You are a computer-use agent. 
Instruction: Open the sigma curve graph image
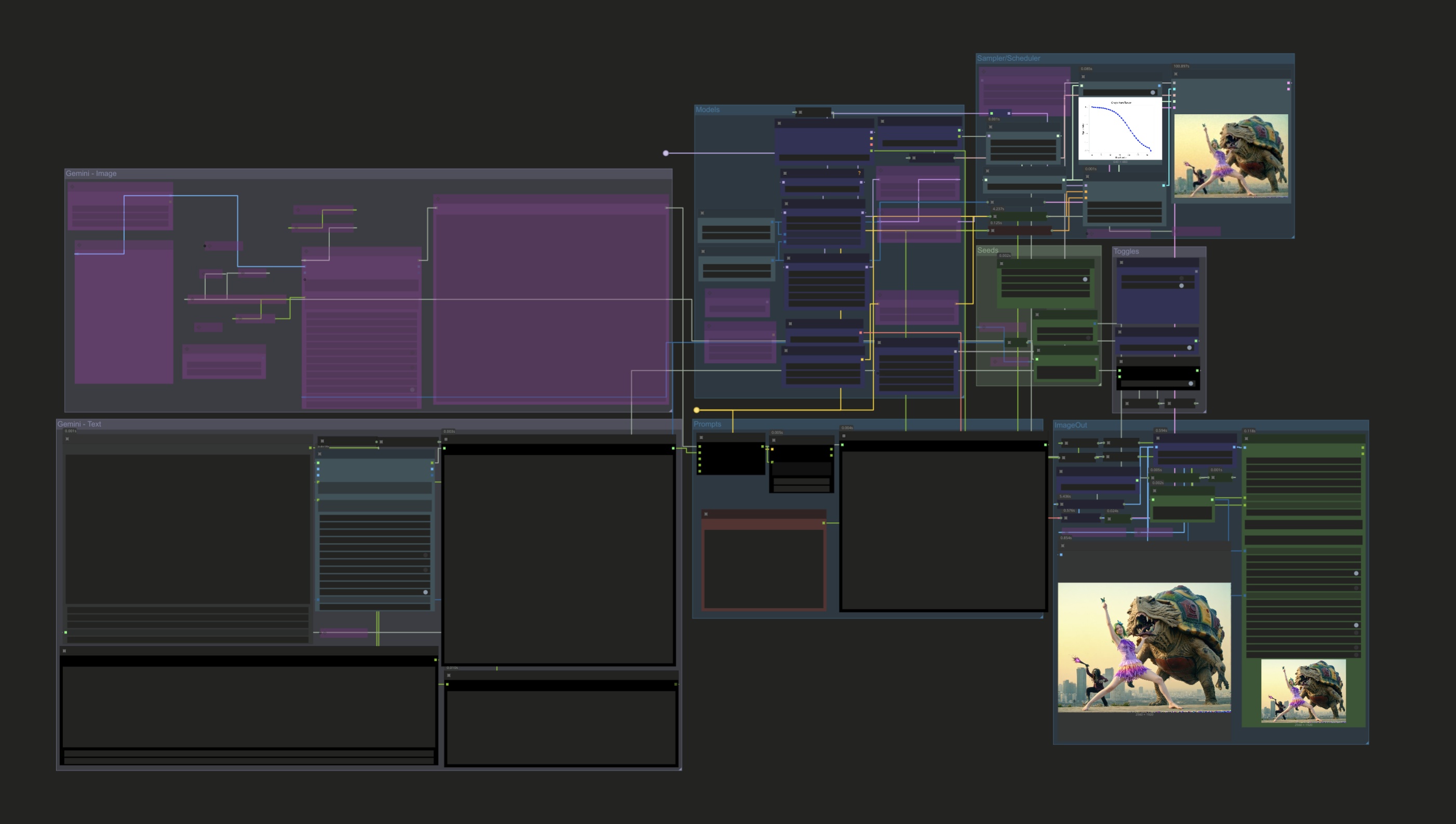(x=1120, y=128)
